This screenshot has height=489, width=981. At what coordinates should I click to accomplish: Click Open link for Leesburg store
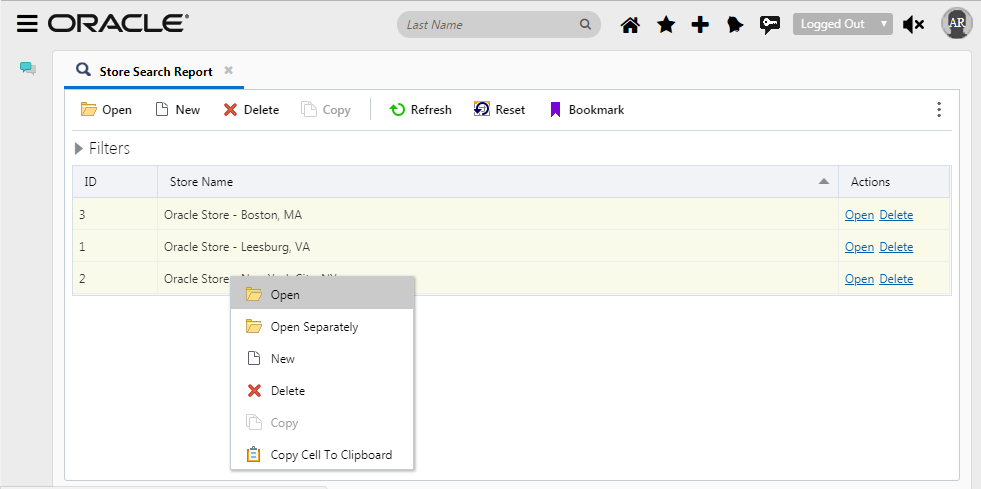(x=859, y=247)
